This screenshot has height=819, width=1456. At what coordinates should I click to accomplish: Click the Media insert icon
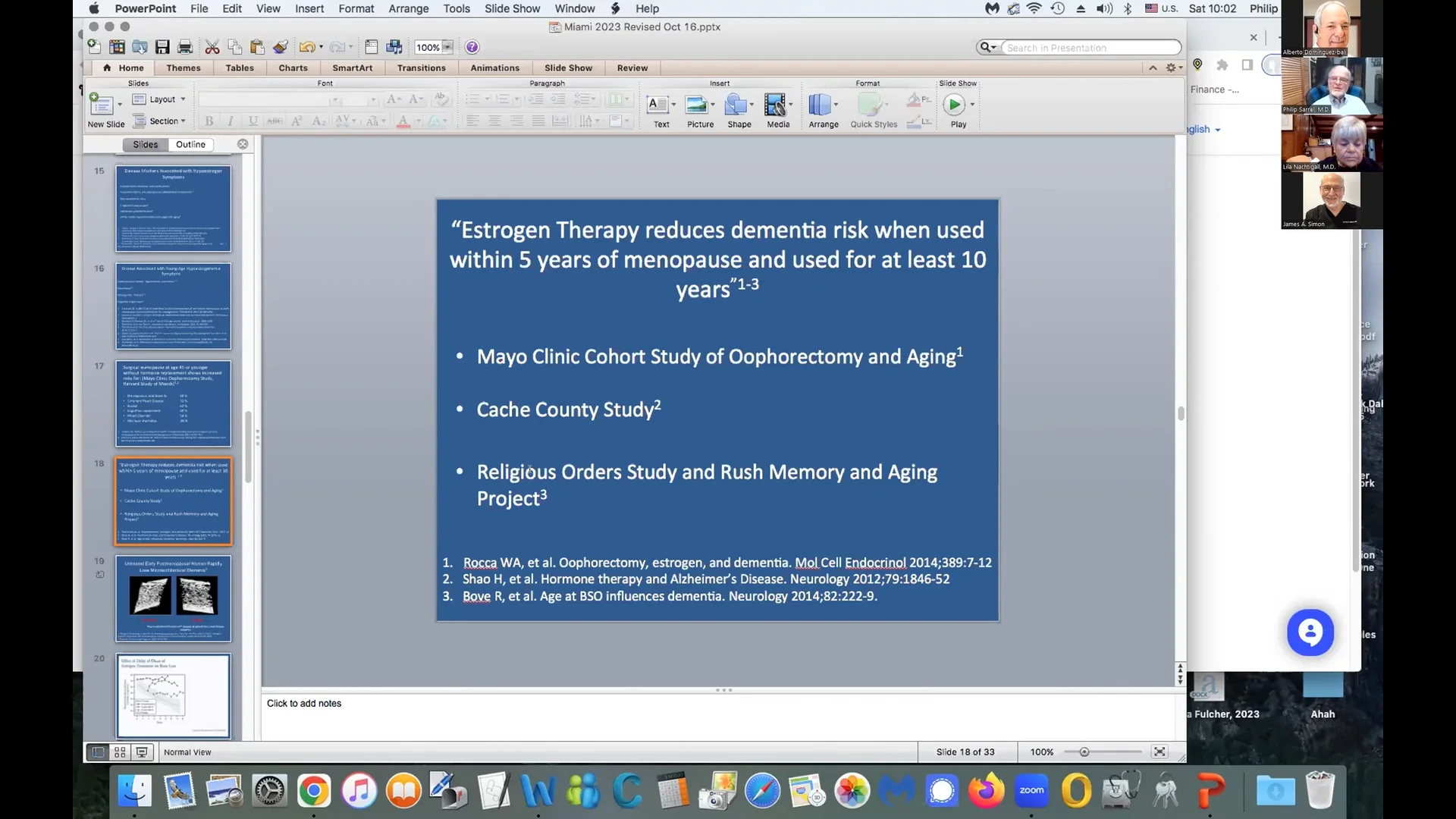775,104
